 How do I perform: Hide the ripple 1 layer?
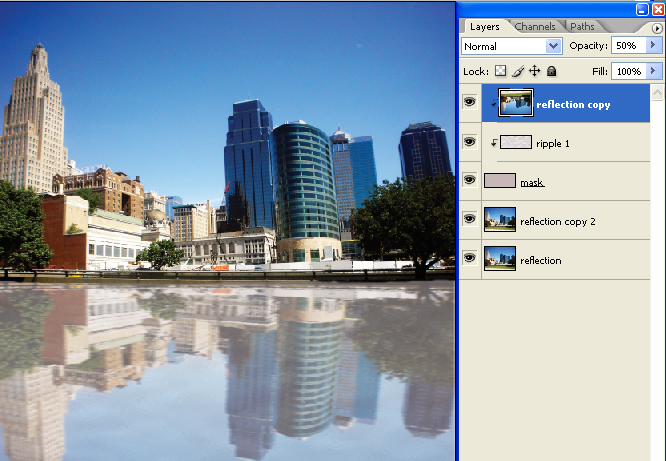coord(469,141)
